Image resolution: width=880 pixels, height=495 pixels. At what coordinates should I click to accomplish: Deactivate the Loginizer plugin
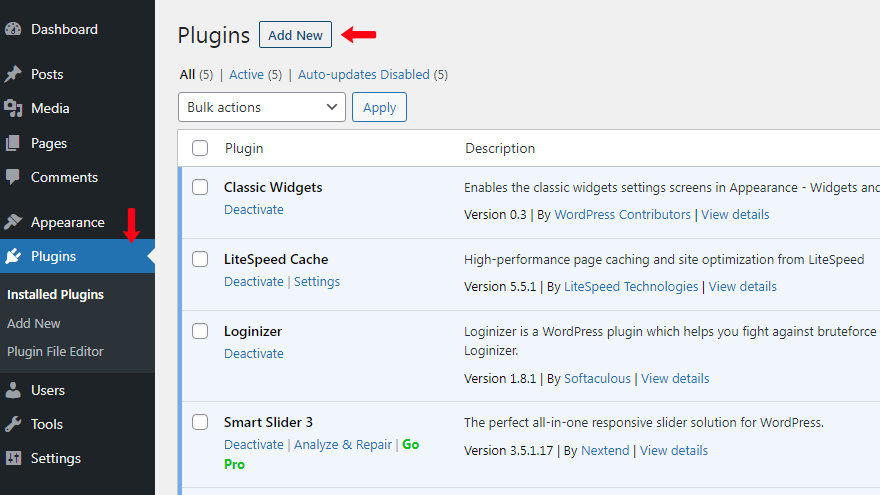tap(253, 354)
